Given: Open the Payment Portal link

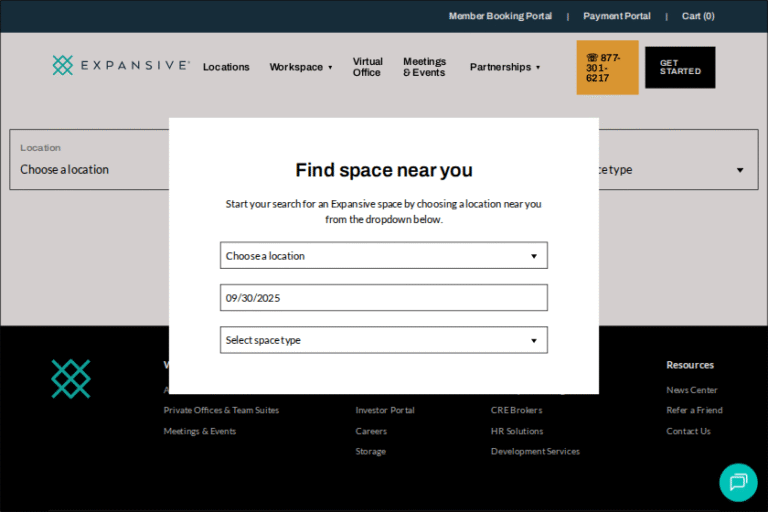Looking at the screenshot, I should (x=616, y=16).
